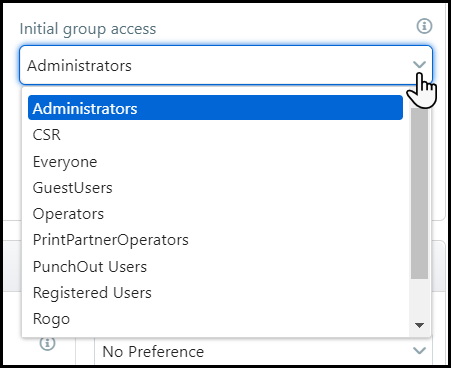Click scrollbar track below the thumb
Viewport: 451px width, 368px height.
[x=419, y=298]
